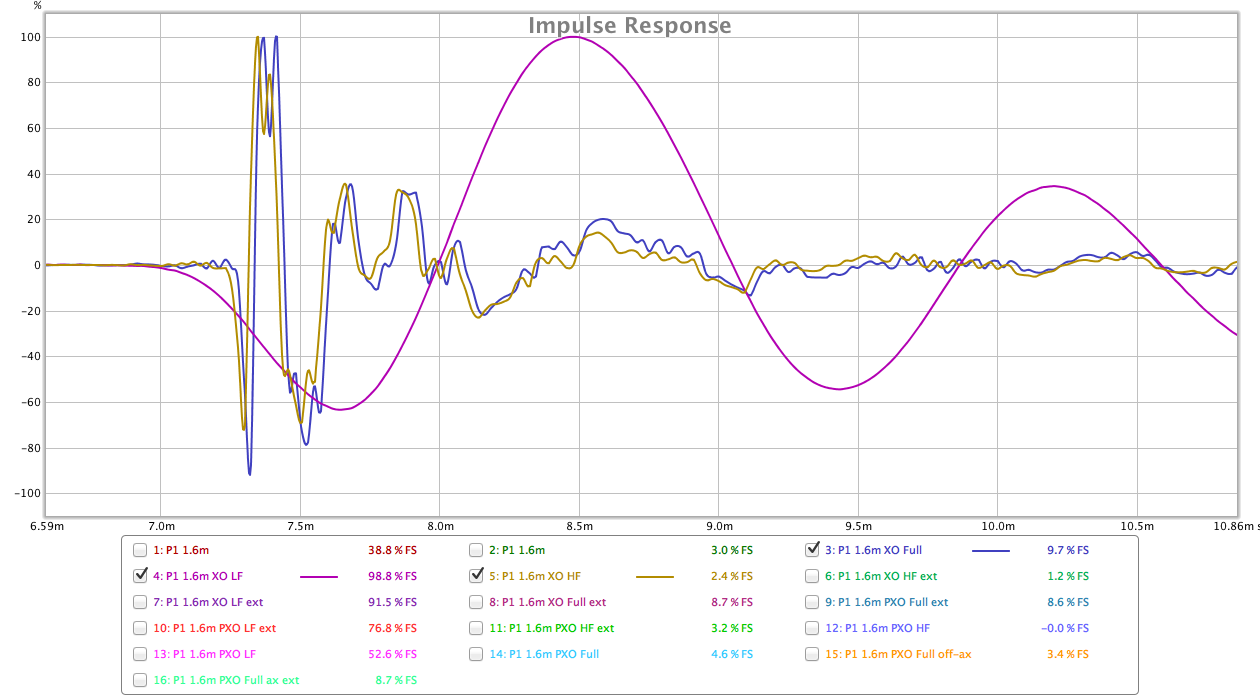
Task: Click the '15: P1 1.6m PXO Full off-ax' label
Action: pyautogui.click(x=898, y=654)
